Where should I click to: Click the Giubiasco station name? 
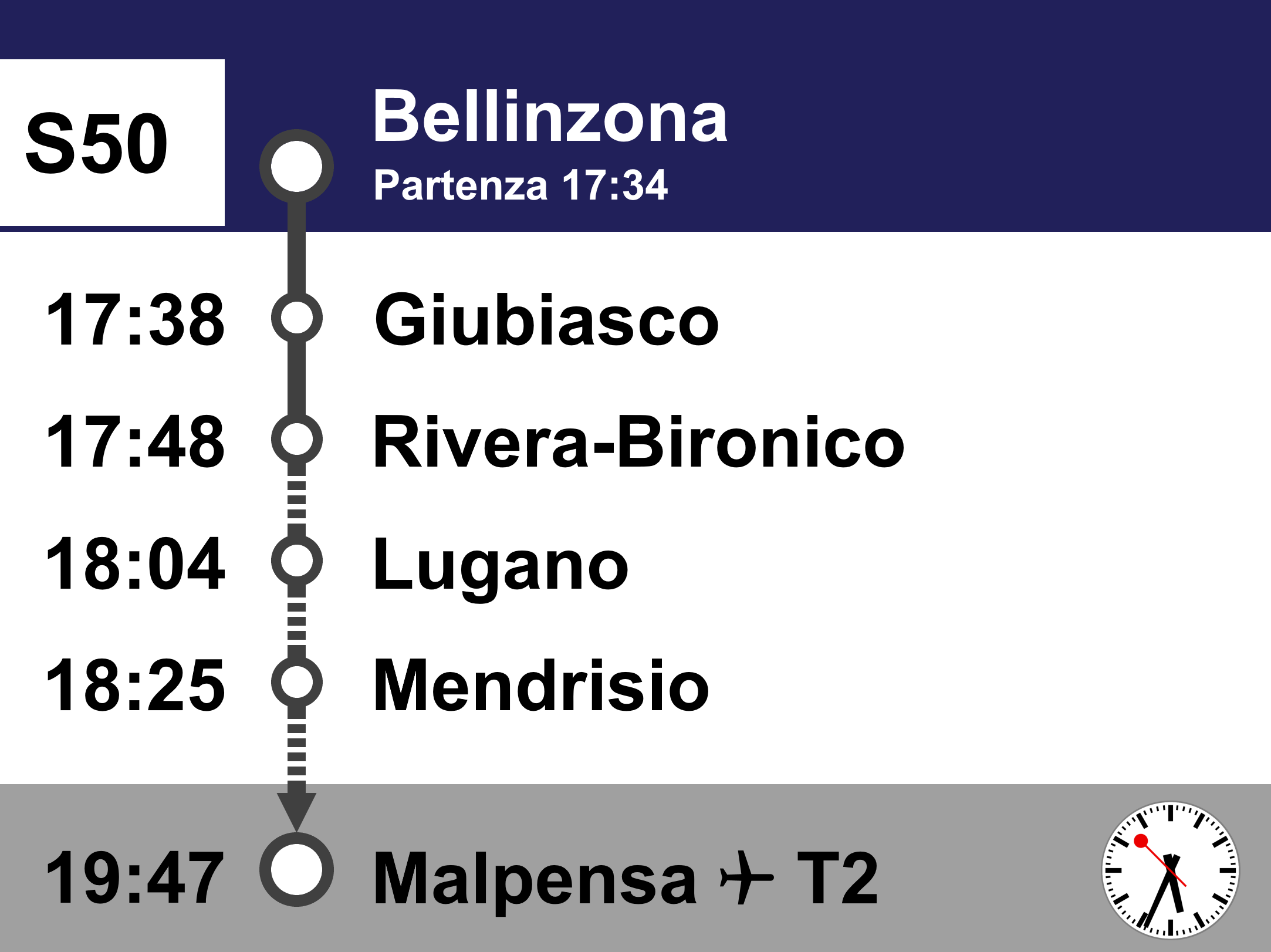(546, 320)
